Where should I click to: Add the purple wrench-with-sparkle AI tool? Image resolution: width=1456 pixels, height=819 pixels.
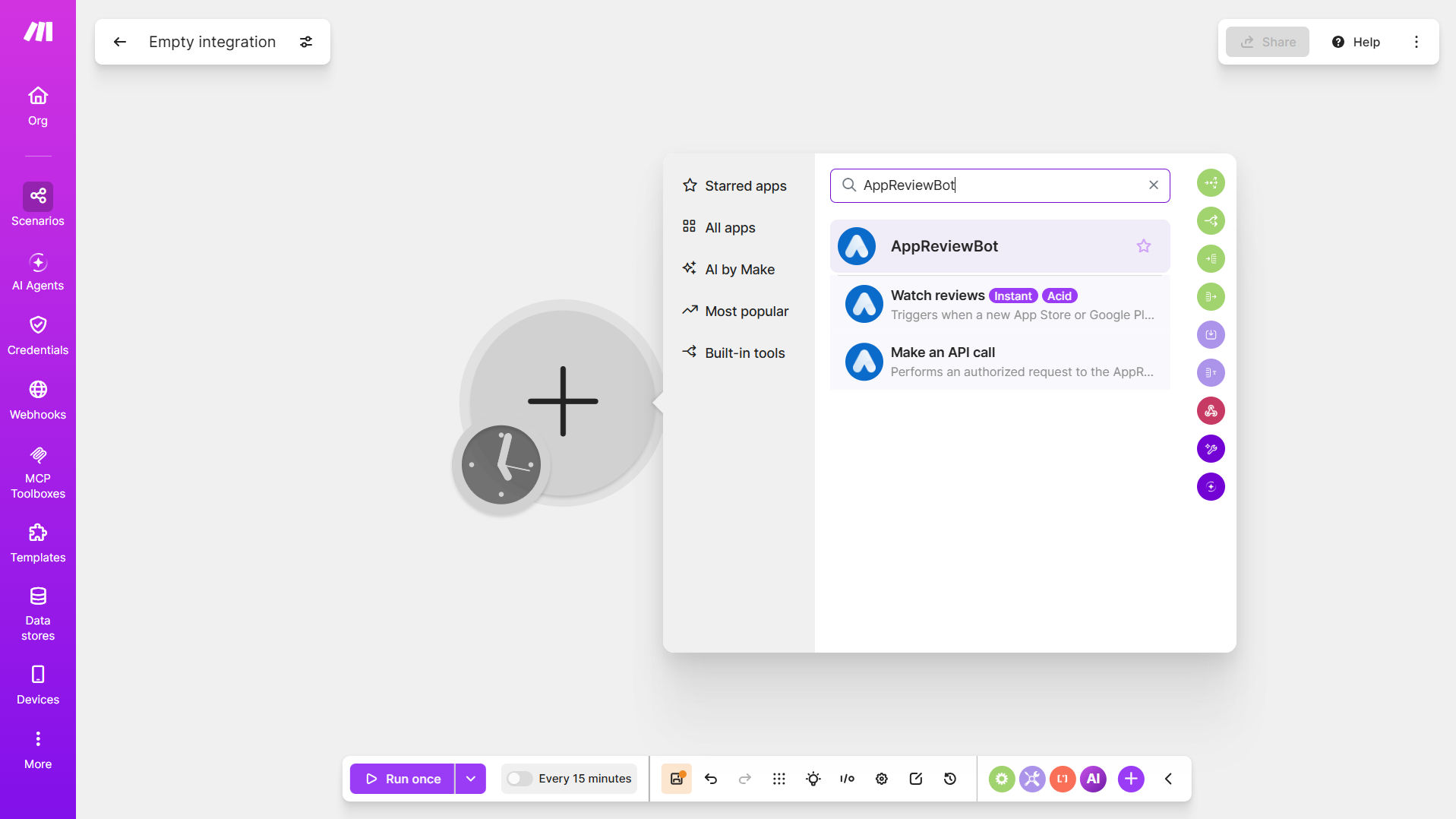(1211, 449)
